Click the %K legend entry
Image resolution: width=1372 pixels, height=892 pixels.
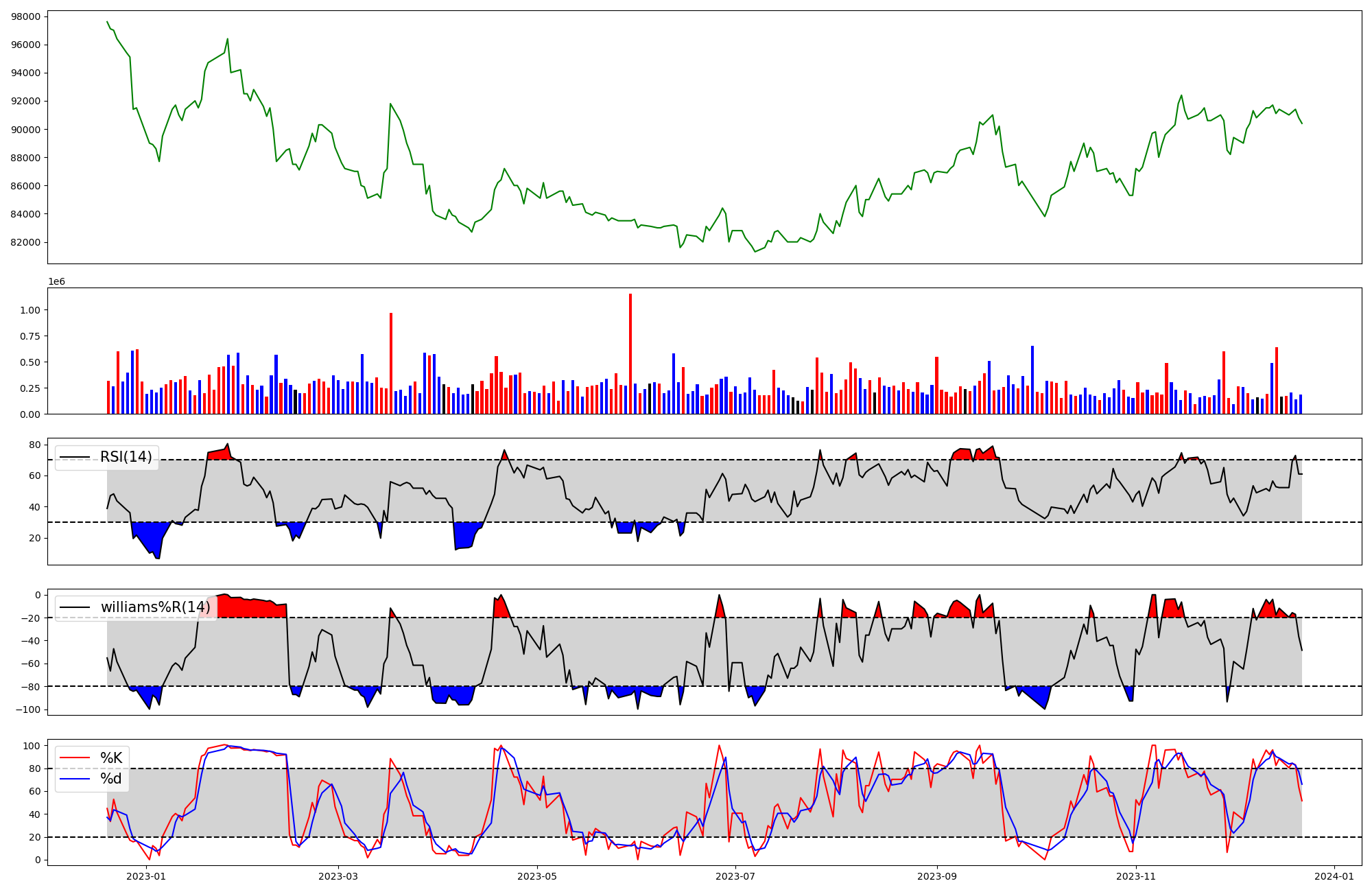[111, 758]
